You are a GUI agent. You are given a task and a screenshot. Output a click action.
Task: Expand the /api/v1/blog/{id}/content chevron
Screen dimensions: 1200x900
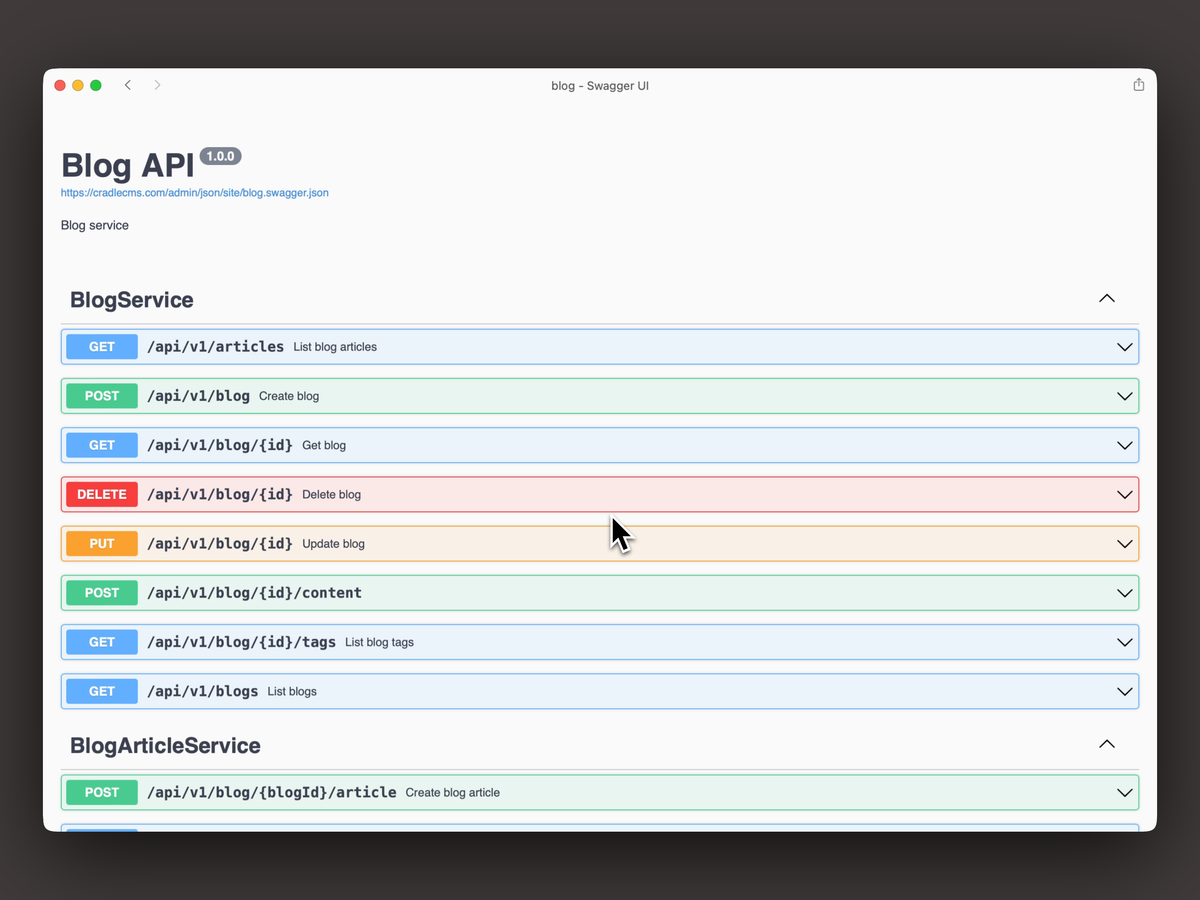[x=1124, y=592]
